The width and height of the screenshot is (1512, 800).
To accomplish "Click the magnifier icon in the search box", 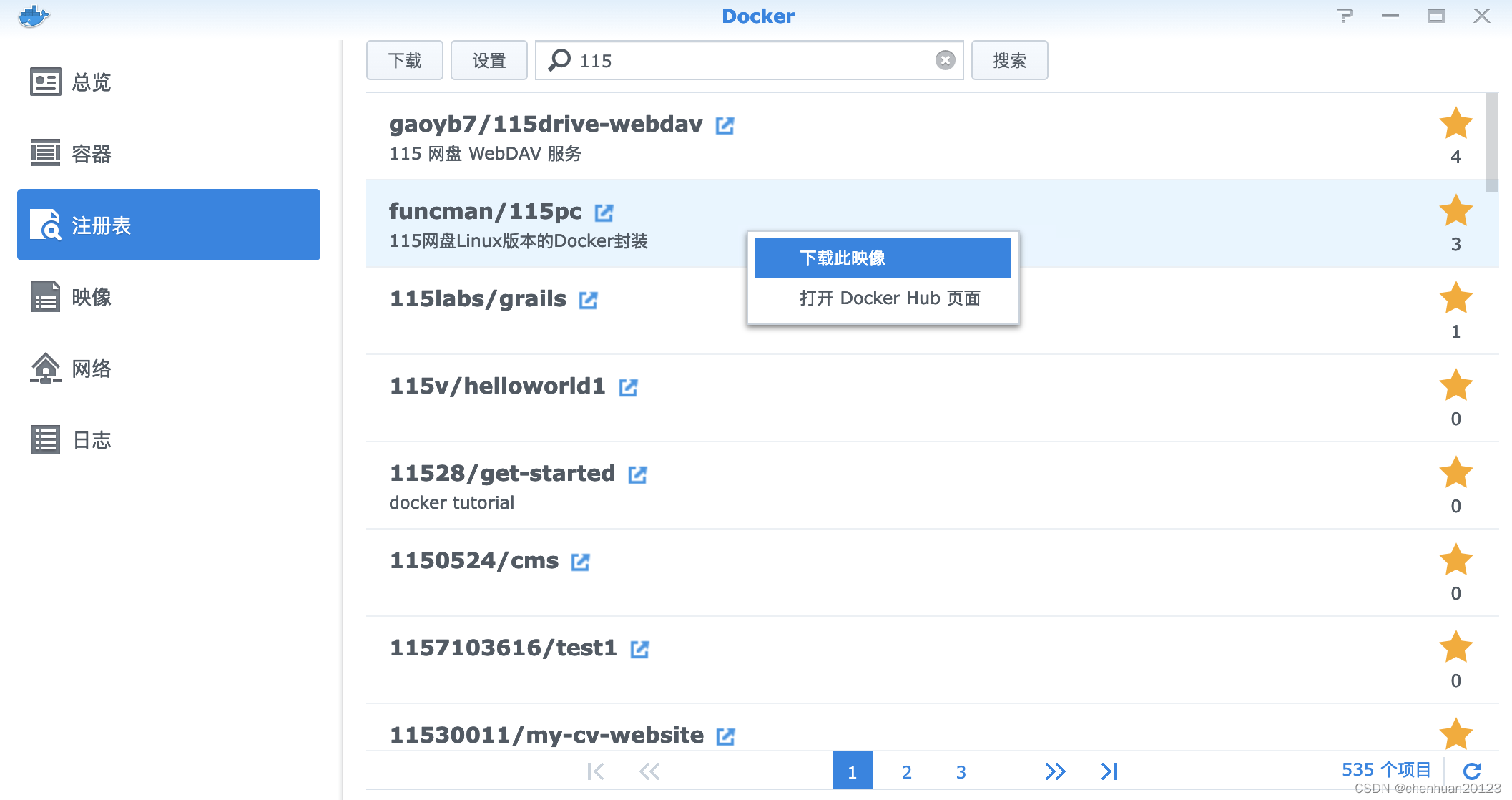I will 559,60.
